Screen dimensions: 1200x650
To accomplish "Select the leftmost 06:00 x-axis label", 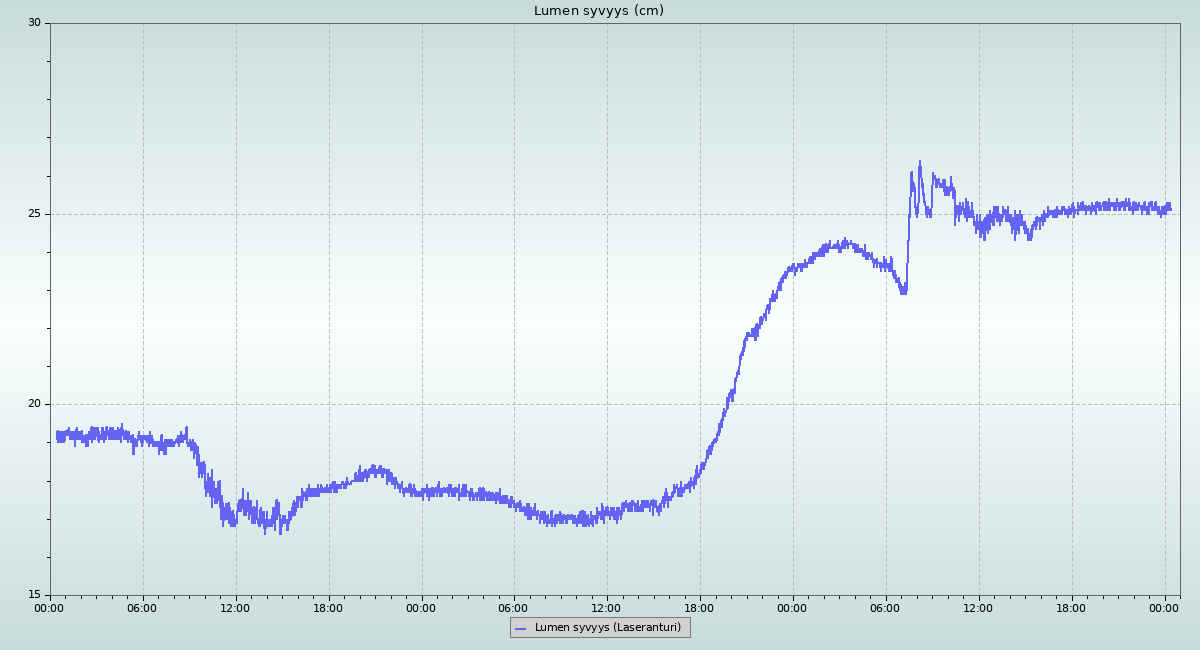I will (142, 607).
